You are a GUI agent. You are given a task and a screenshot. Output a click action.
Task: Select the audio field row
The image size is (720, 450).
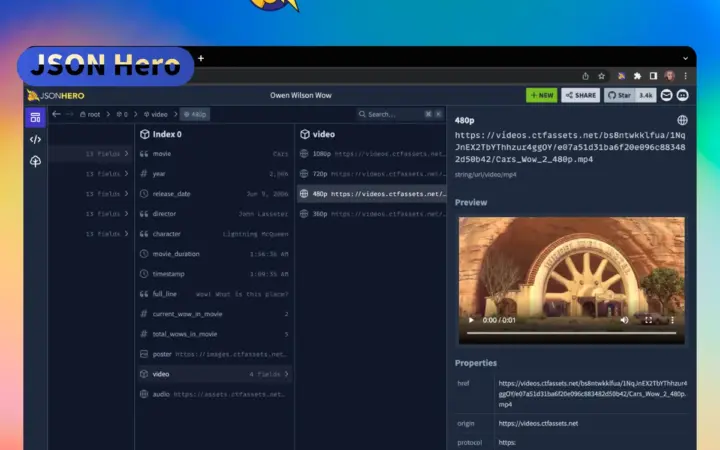[214, 394]
